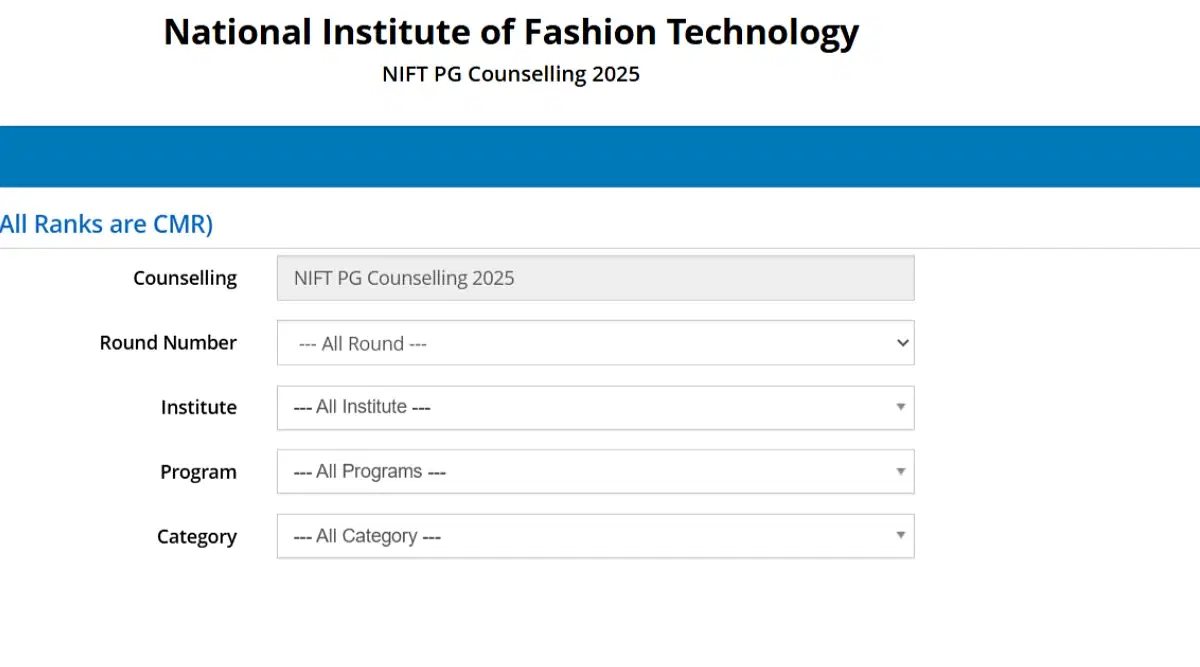
Task: Open the Program dropdown
Action: [595, 471]
